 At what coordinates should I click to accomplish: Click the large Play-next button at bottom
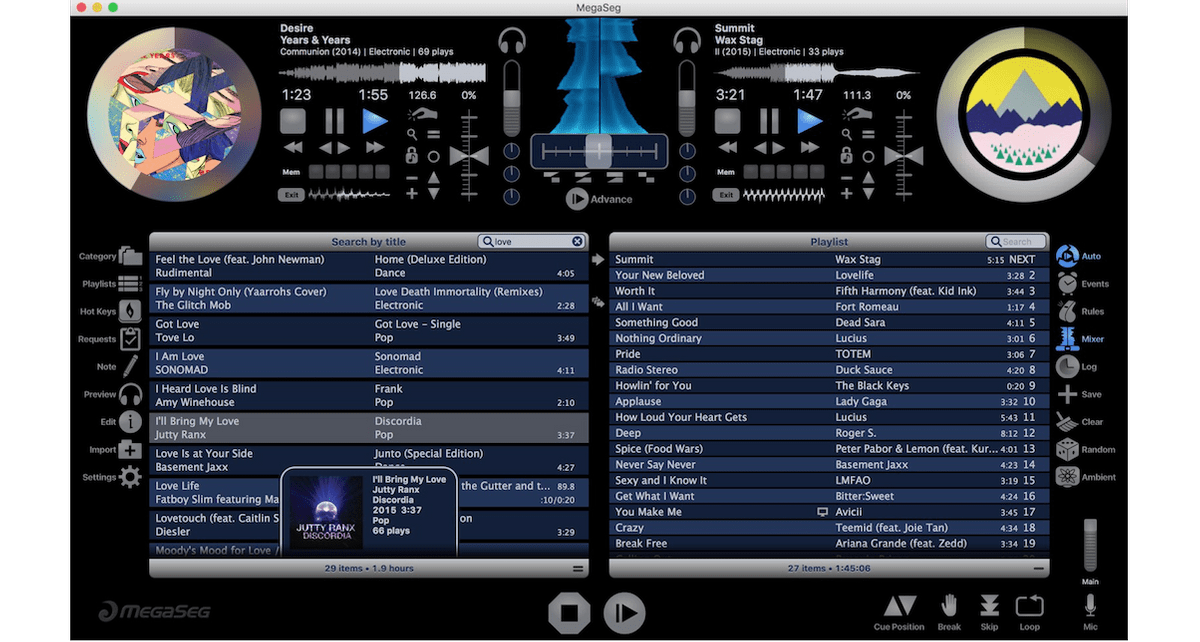tap(624, 611)
